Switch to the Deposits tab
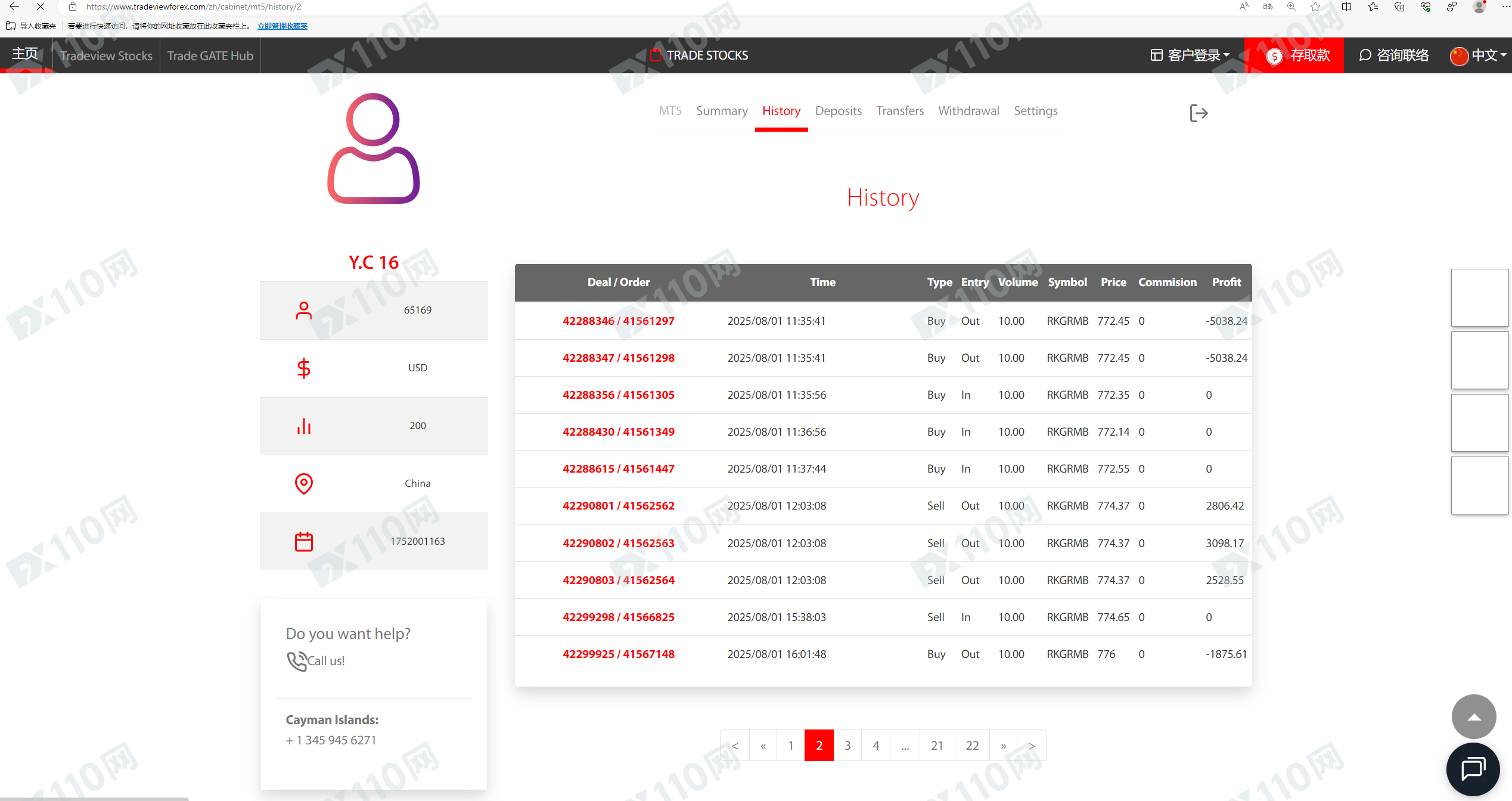 point(838,111)
